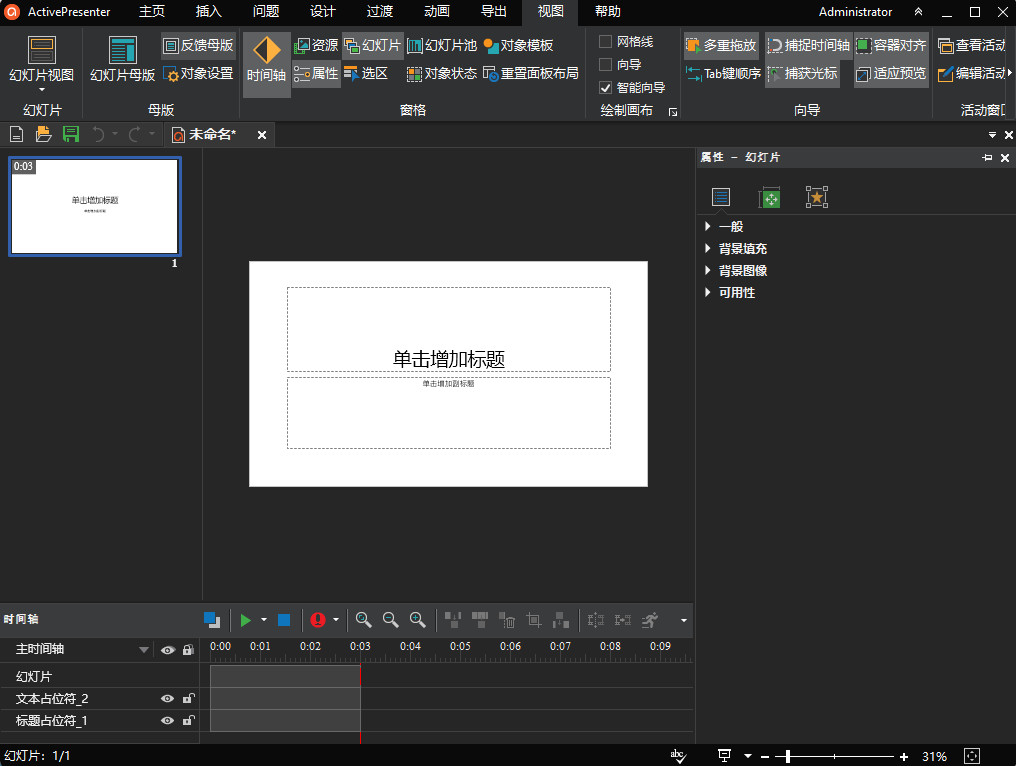Image resolution: width=1016 pixels, height=766 pixels.
Task: Open the 动画 Animations ribbon tab
Action: click(437, 12)
